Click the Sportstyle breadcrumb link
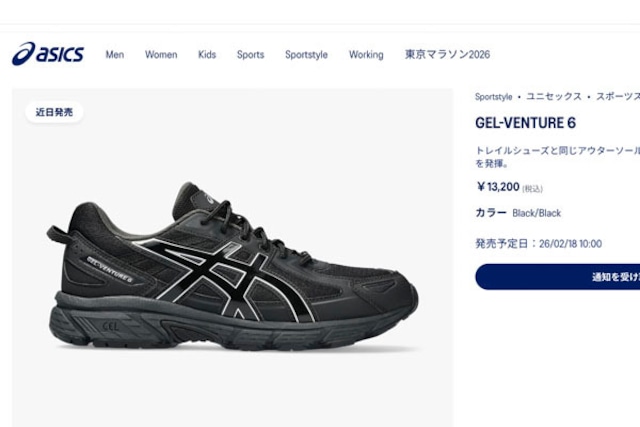 (x=493, y=97)
